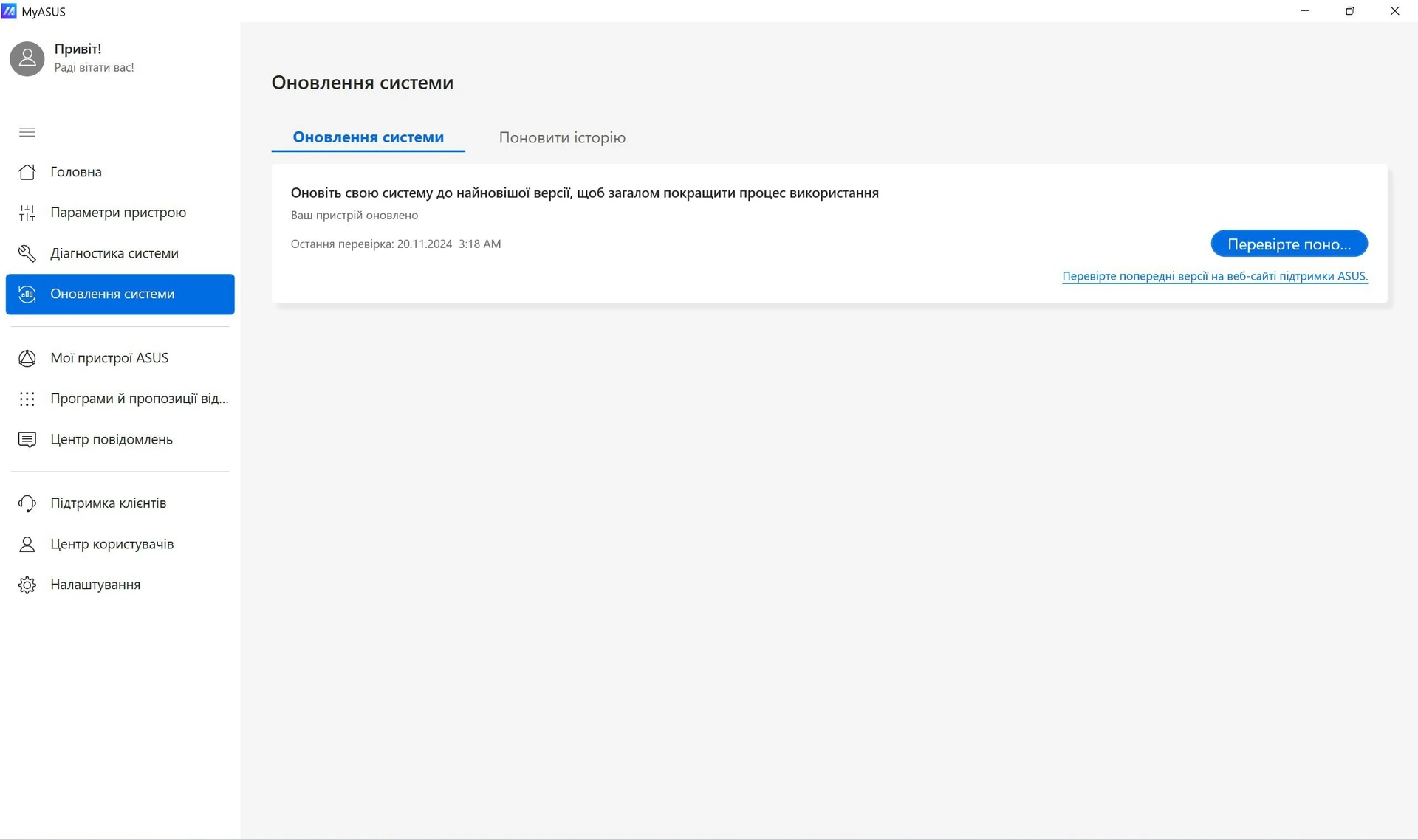Click the Ваш пристрій оновлено status text

click(354, 216)
